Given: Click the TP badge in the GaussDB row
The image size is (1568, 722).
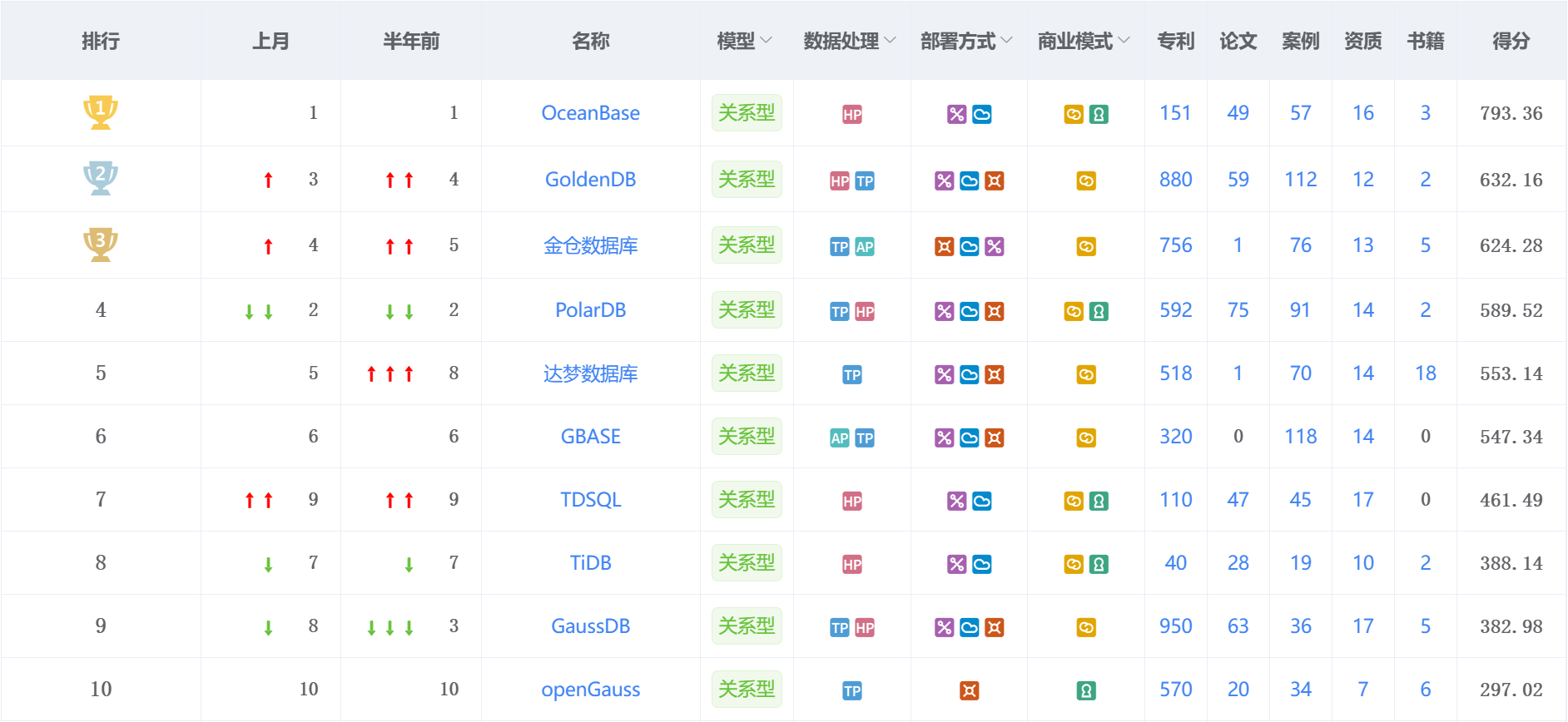Looking at the screenshot, I should click(x=840, y=628).
